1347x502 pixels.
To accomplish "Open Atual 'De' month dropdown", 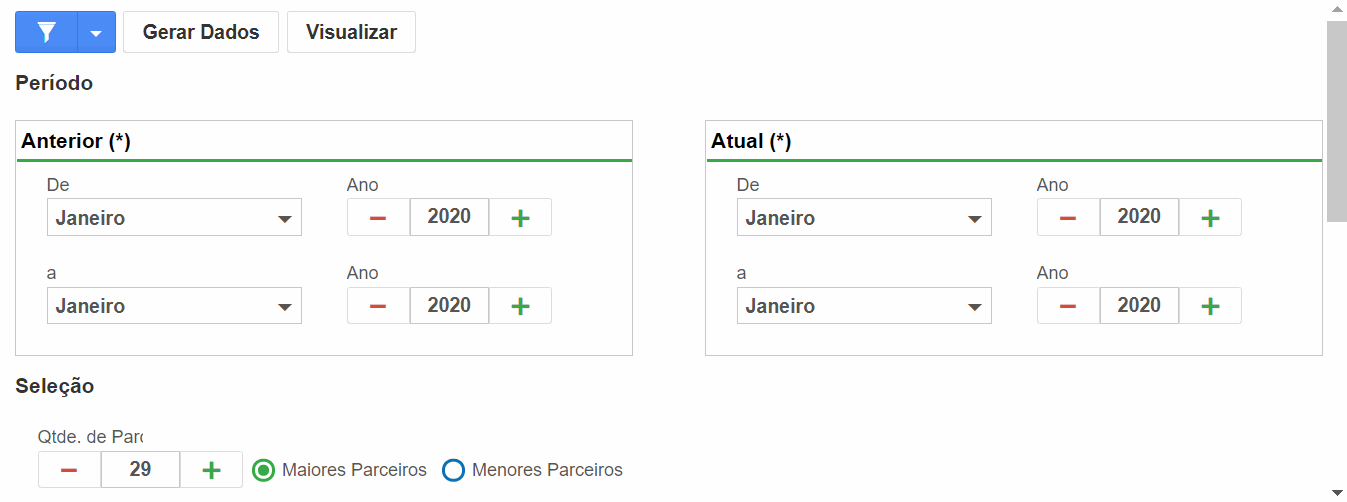I will pos(864,217).
